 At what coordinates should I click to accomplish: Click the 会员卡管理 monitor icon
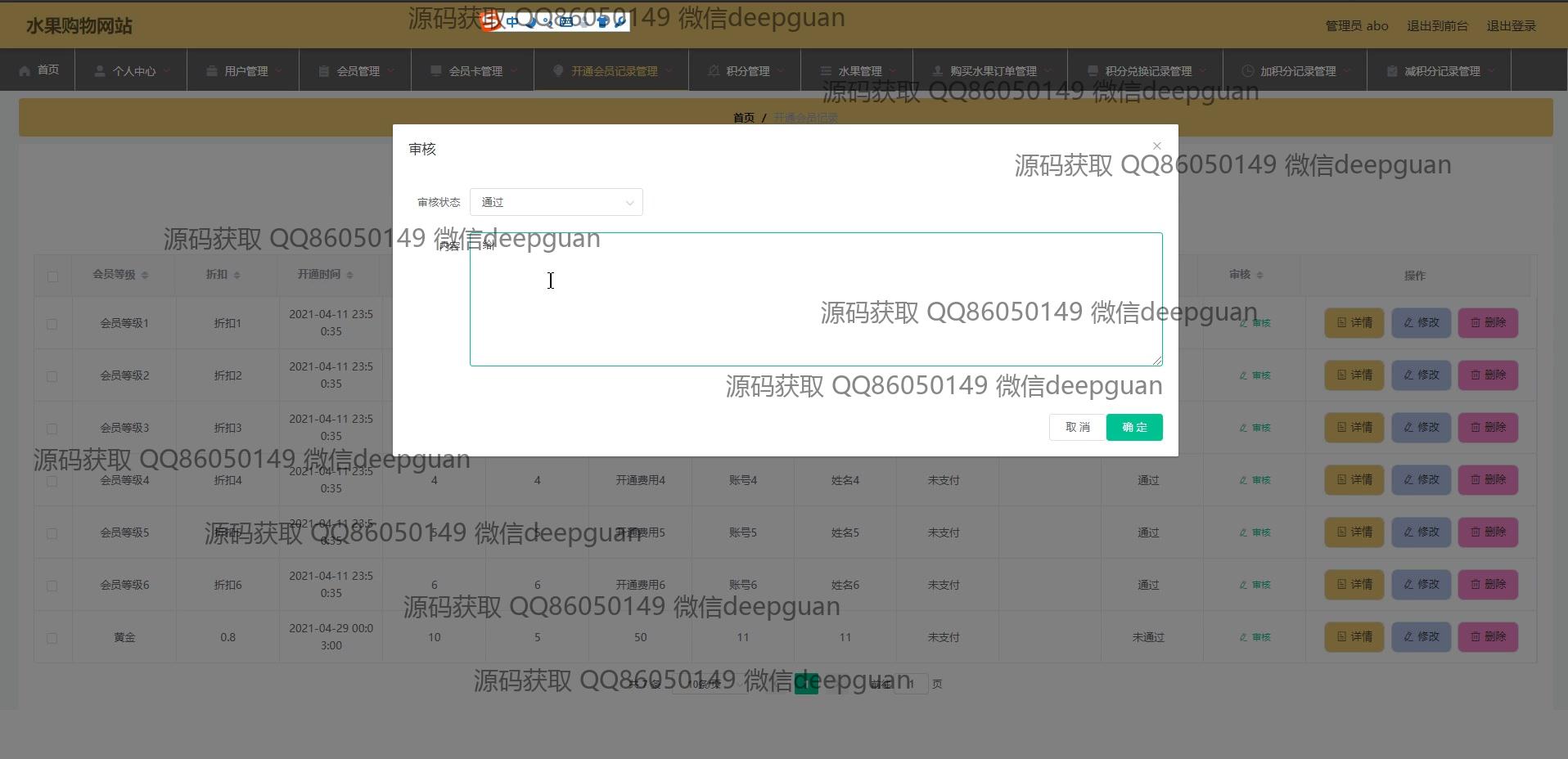coord(436,71)
